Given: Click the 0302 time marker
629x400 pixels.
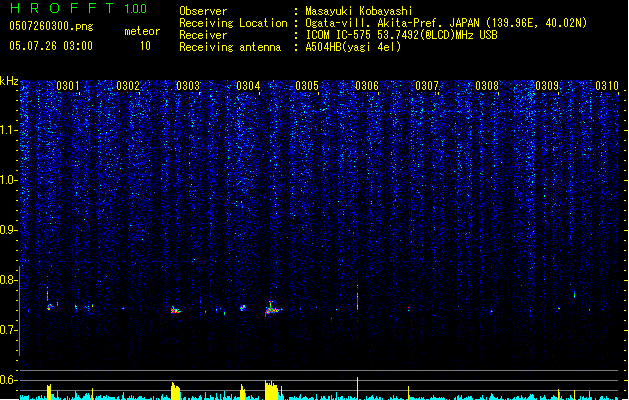Looking at the screenshot, I should point(128,86).
